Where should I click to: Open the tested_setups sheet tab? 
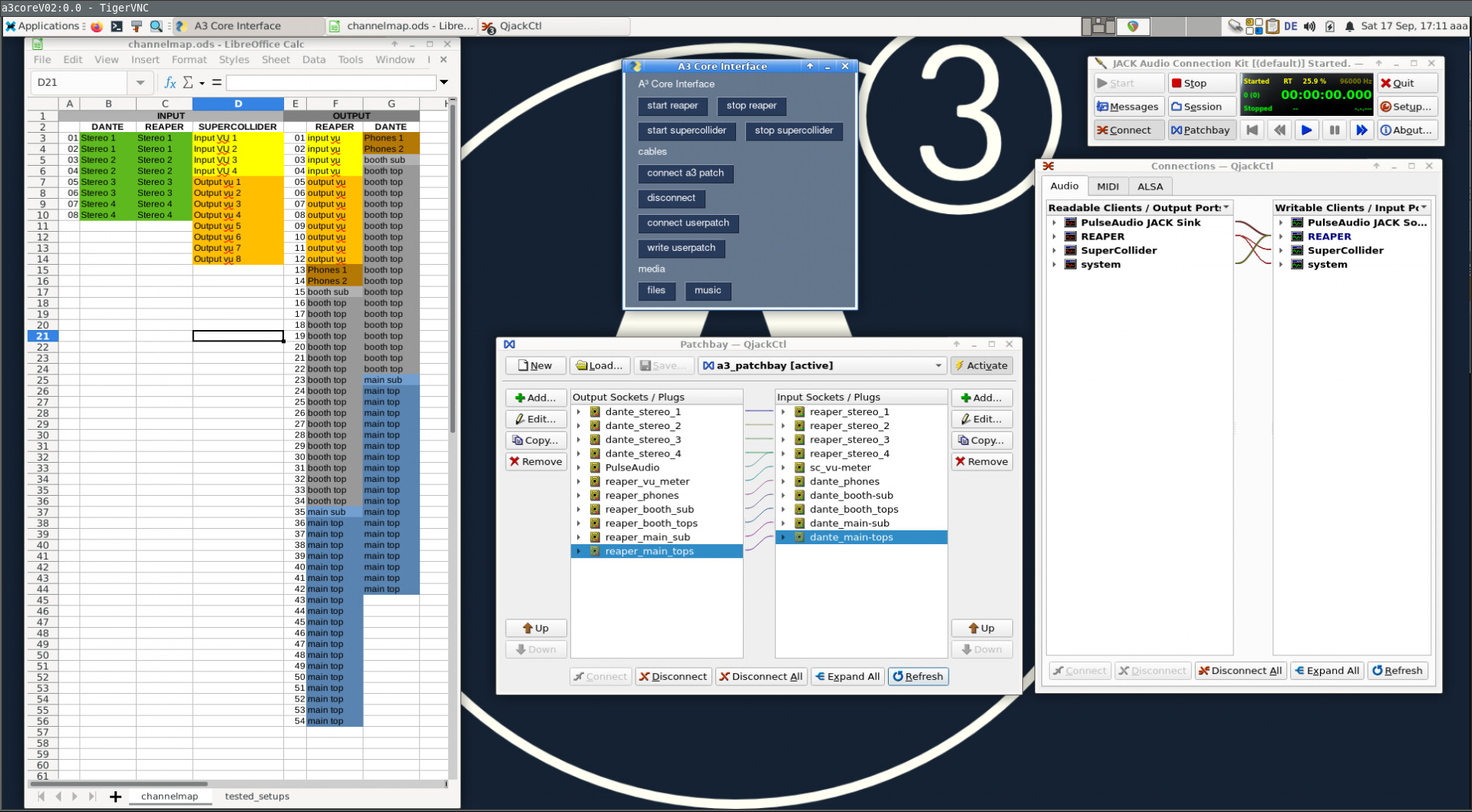(257, 796)
